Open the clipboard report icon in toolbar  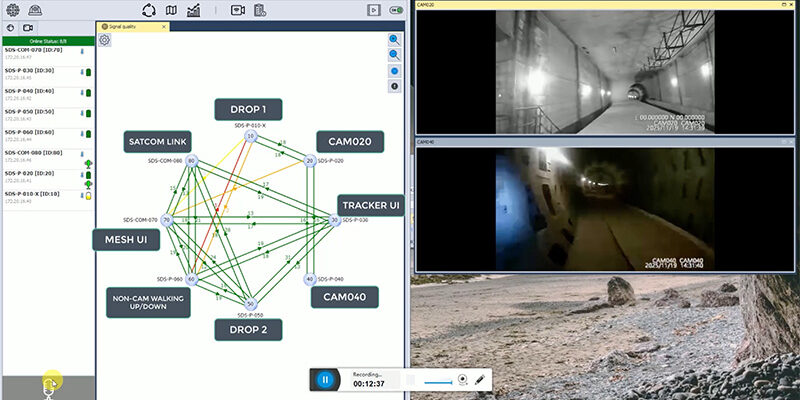point(260,10)
